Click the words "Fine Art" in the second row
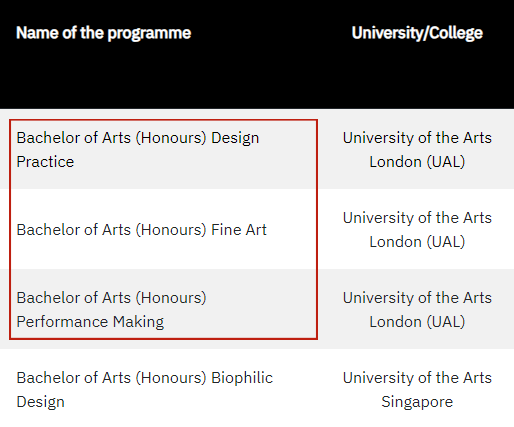514x427 pixels. 239,230
